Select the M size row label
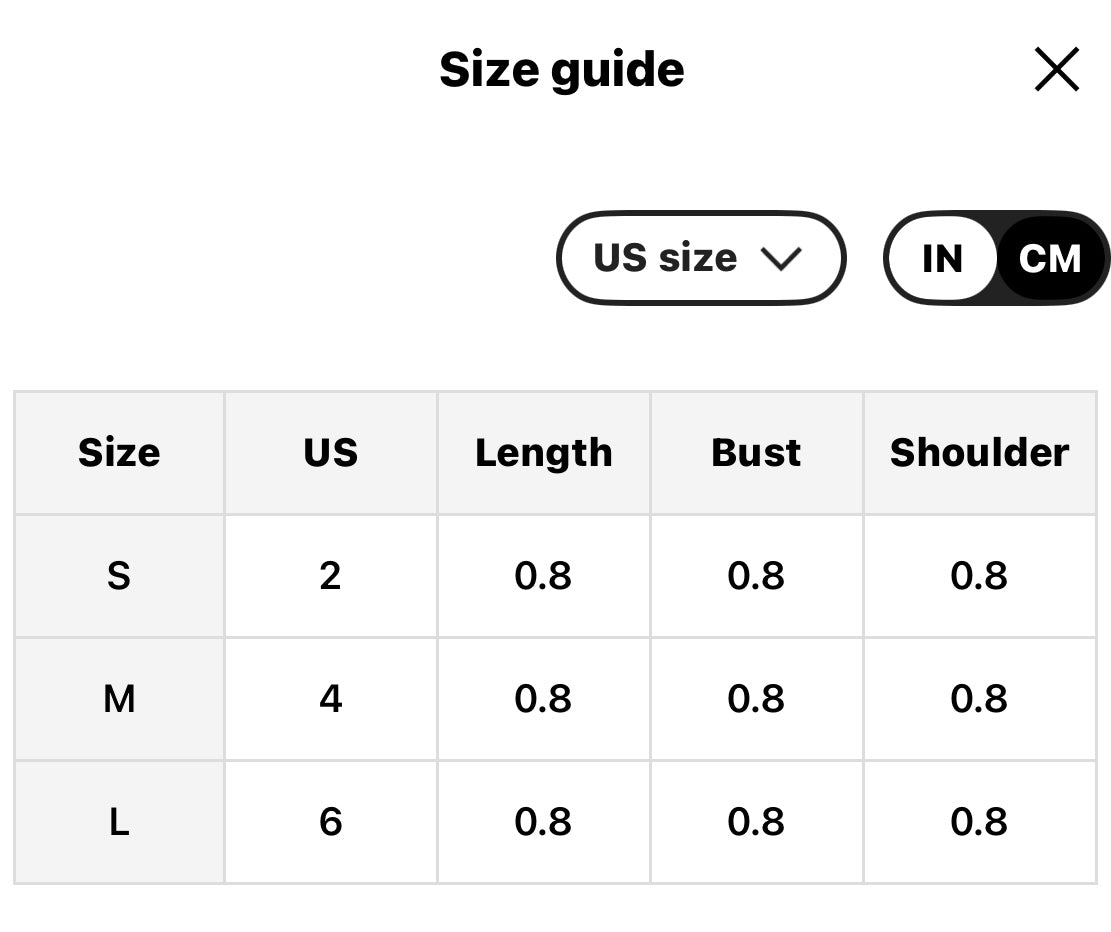The width and height of the screenshot is (1111, 932). [x=119, y=699]
